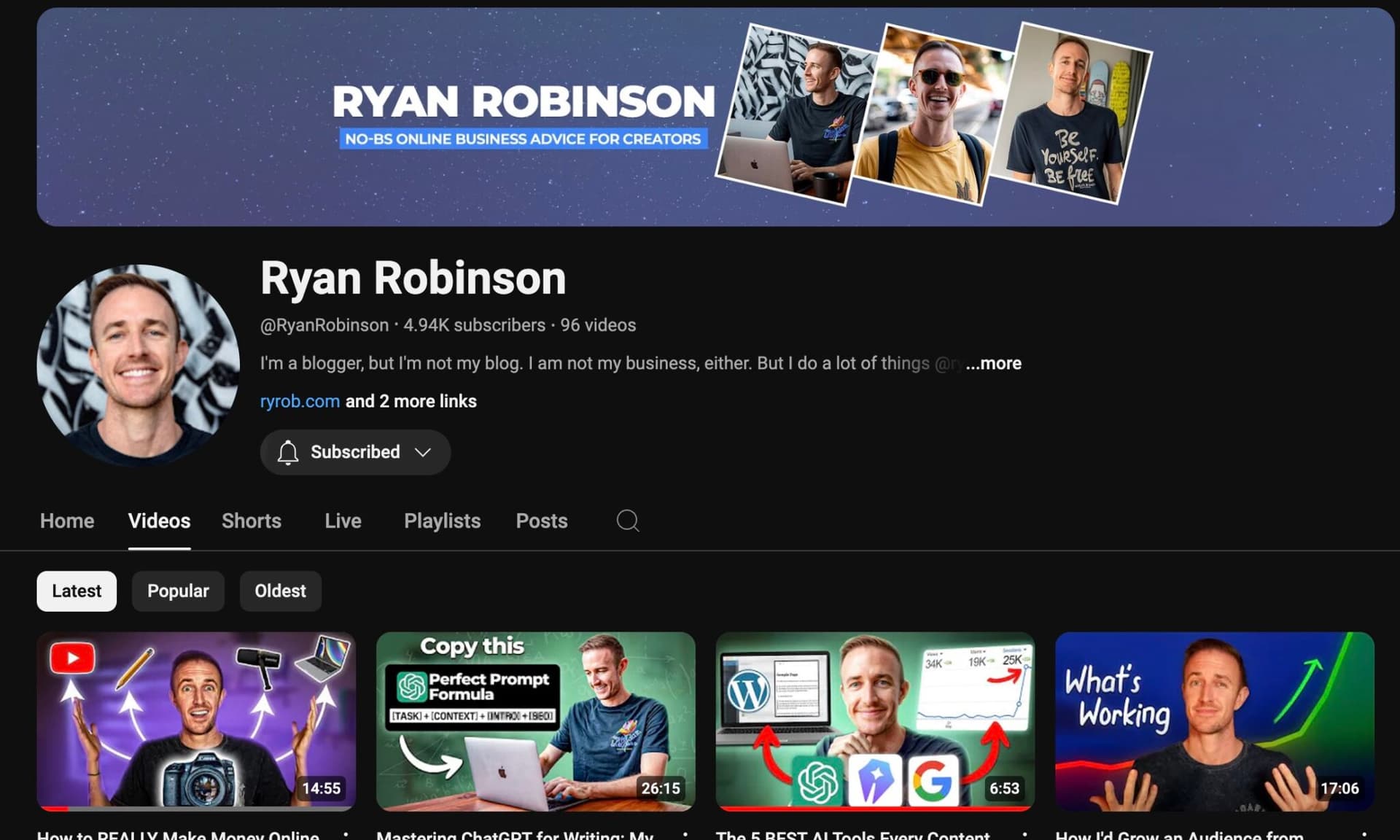
Task: Select the Oldest filter chip
Action: 280,591
